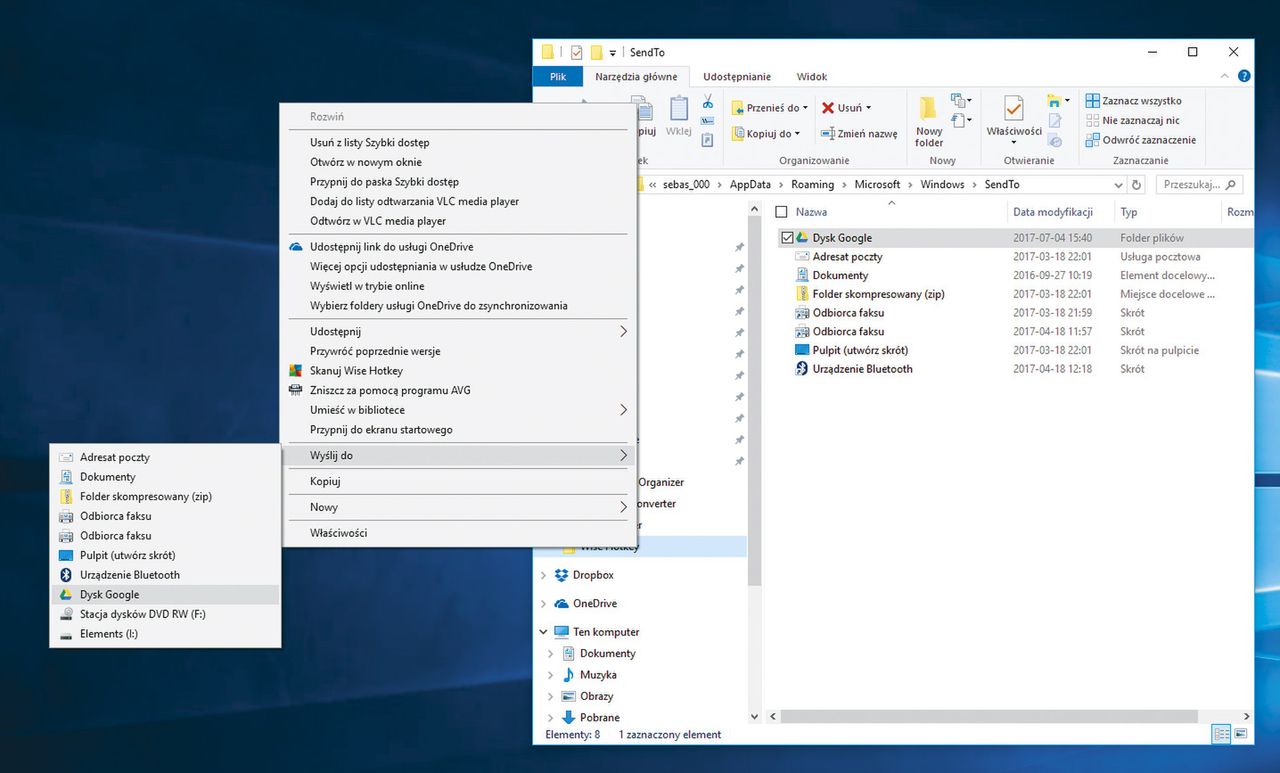Screen dimensions: 1280x773
Task: Click Roaming in the address breadcrumb
Action: pyautogui.click(x=812, y=185)
